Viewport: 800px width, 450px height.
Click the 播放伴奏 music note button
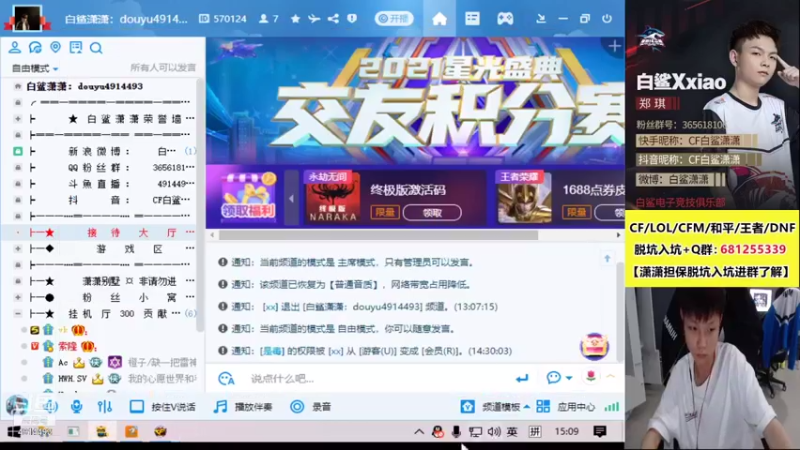[243, 407]
